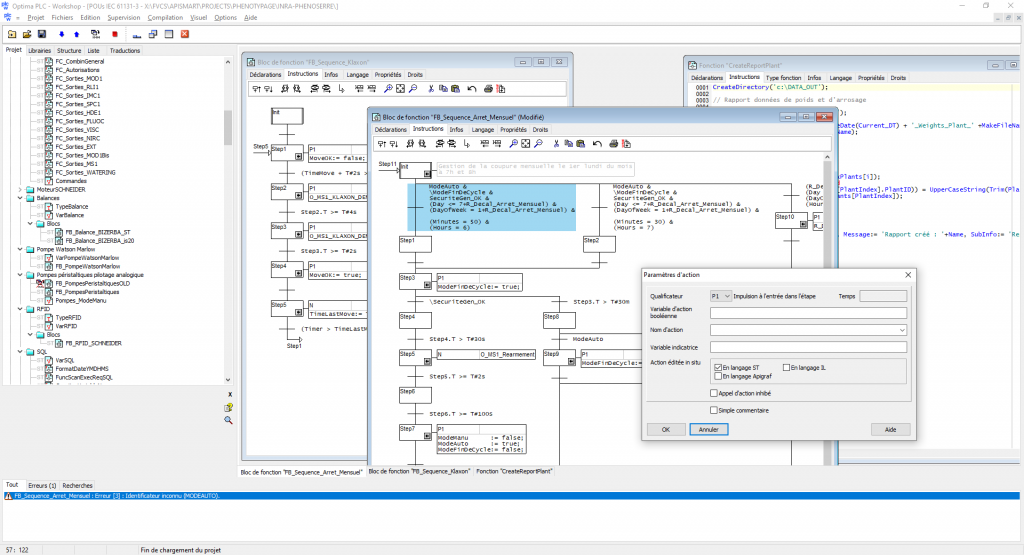This screenshot has width=1024, height=555.
Task: Check the Simple commentaire checkbox
Action: click(x=714, y=410)
